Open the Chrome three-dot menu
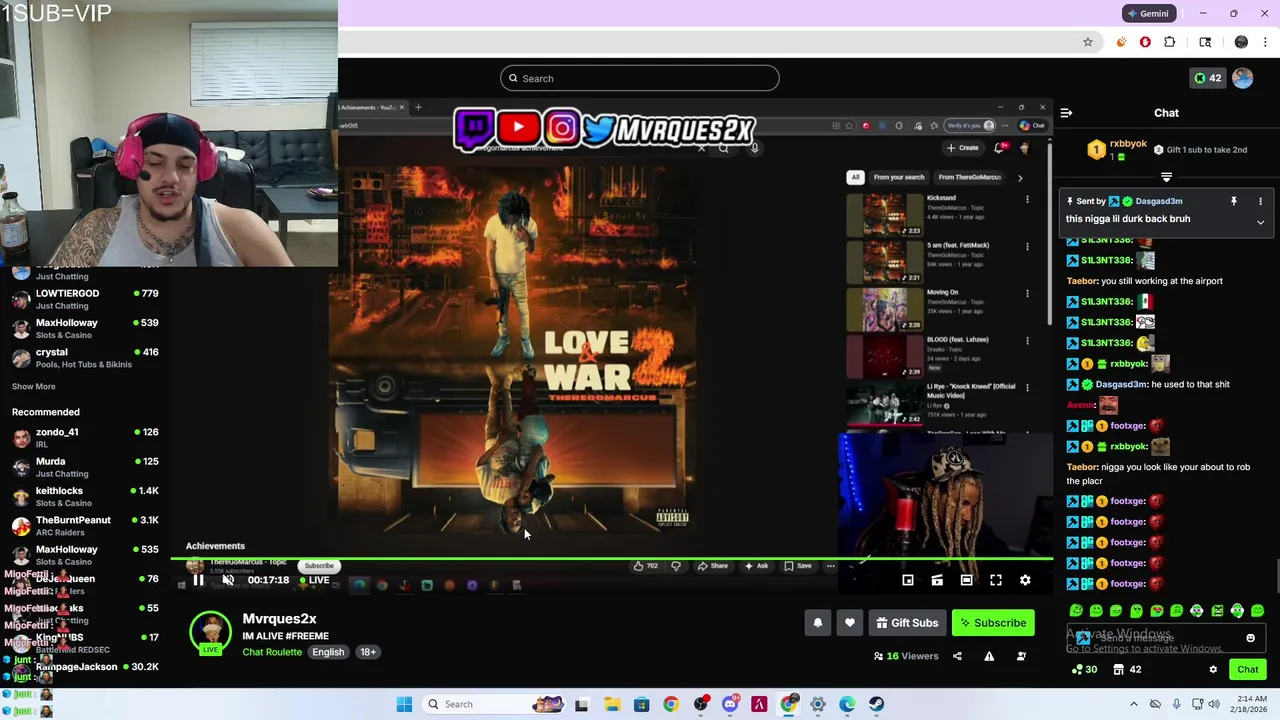This screenshot has width=1280, height=720. [1266, 42]
